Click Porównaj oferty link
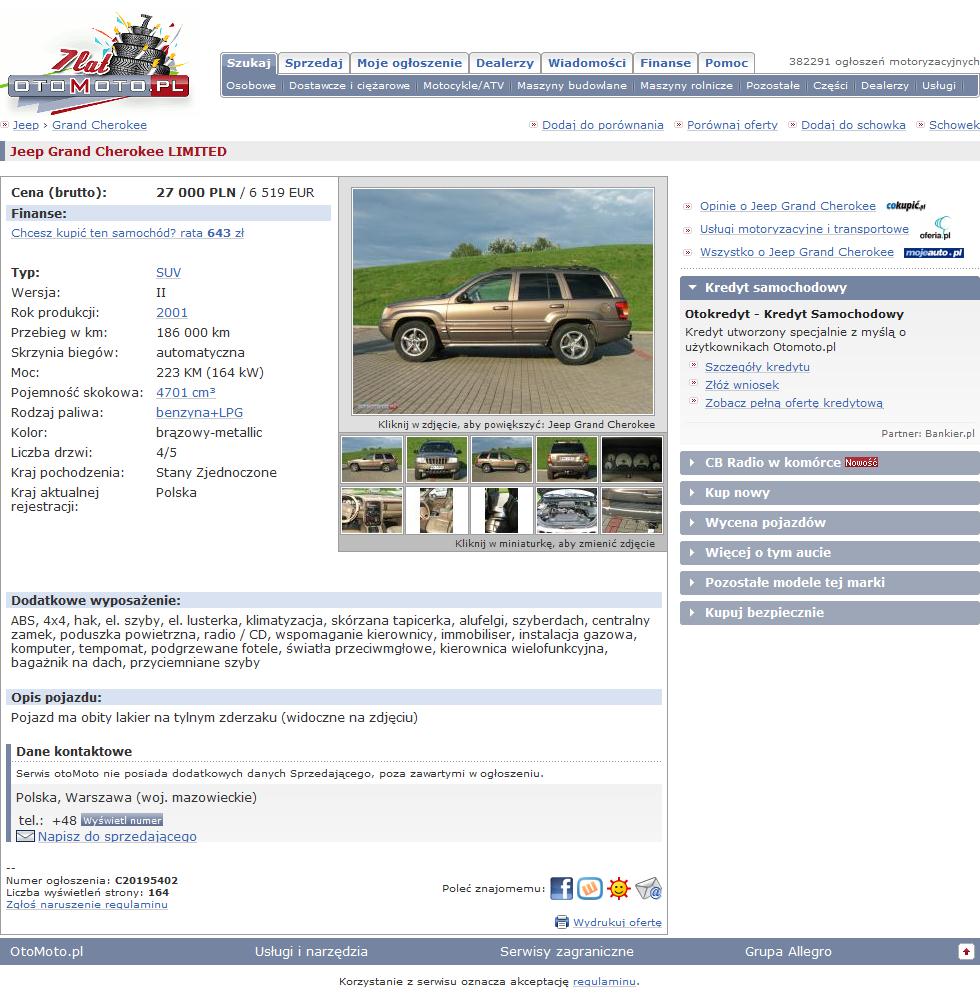Viewport: 980px width, 1007px height. click(732, 125)
